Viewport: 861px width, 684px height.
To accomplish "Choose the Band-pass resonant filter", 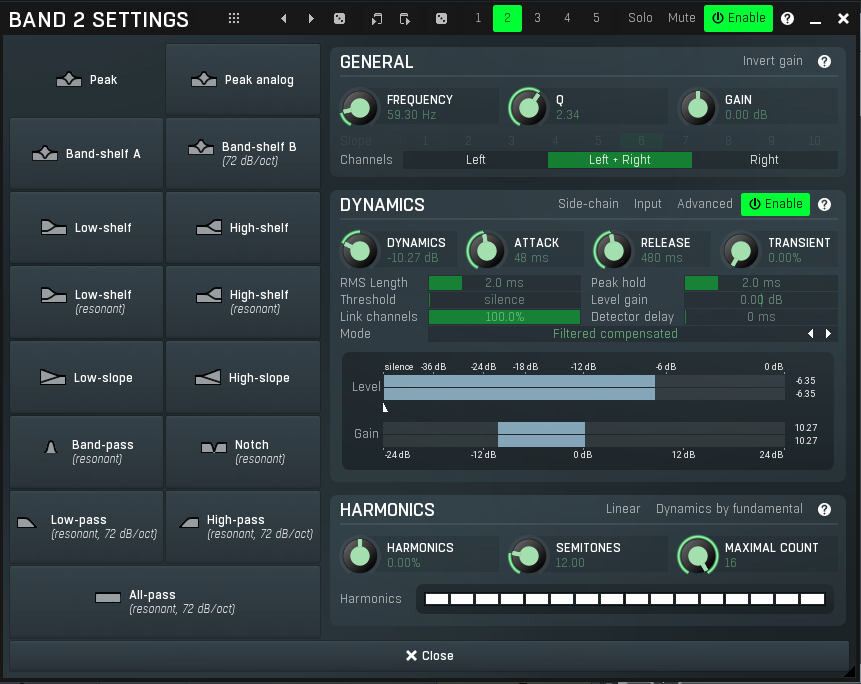I will pyautogui.click(x=87, y=452).
